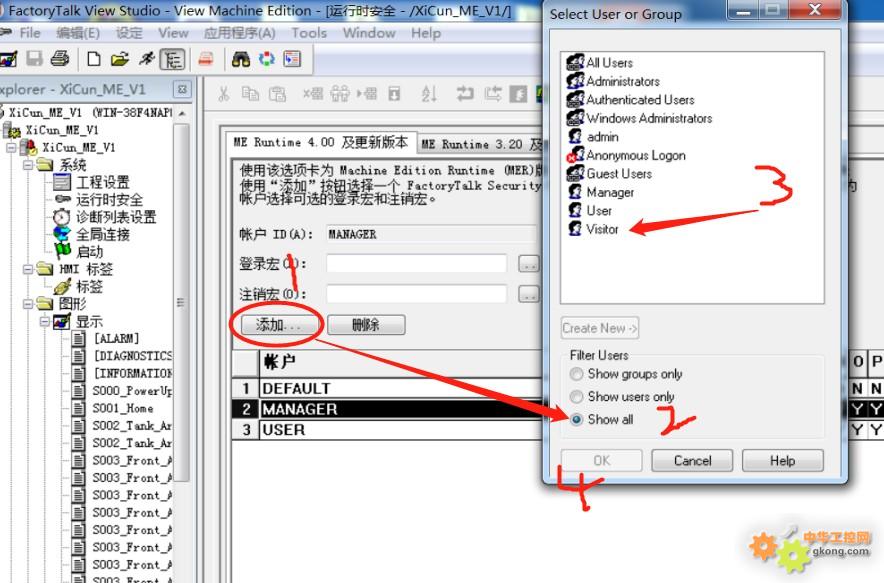Click the Create New button
The image size is (884, 583).
600,328
